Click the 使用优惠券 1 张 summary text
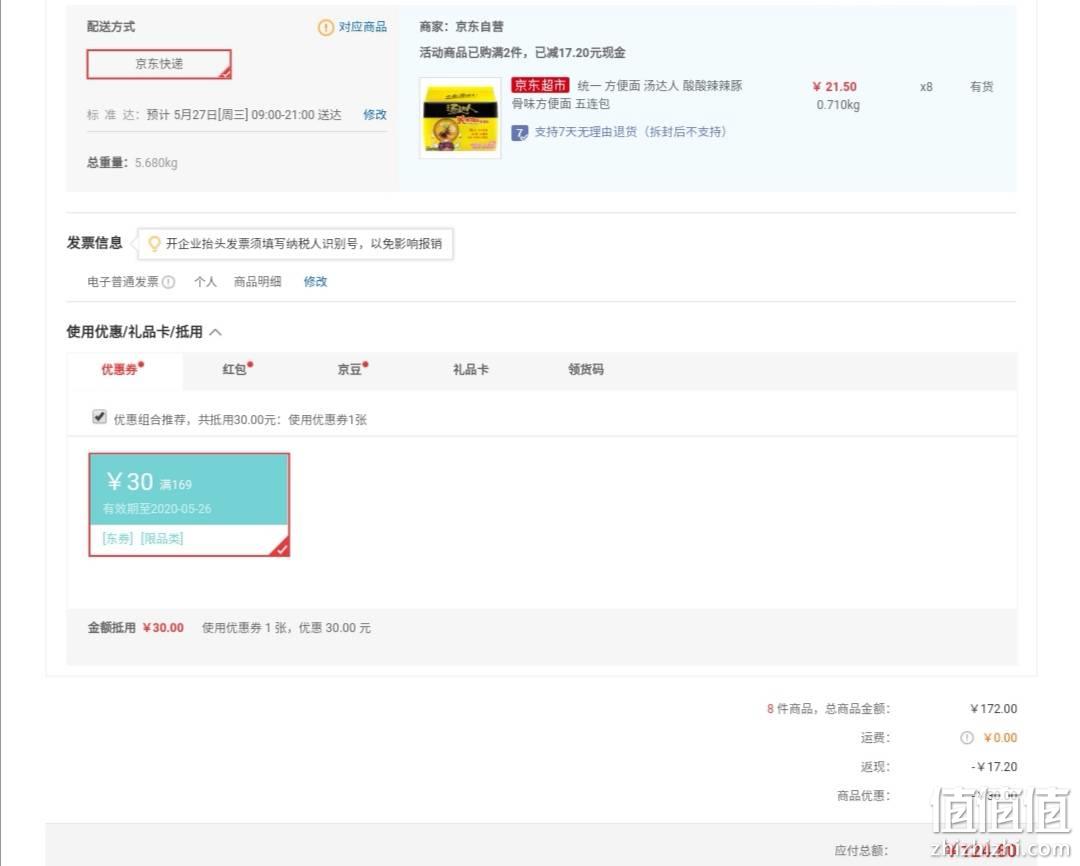Image resolution: width=1080 pixels, height=866 pixels. 286,628
